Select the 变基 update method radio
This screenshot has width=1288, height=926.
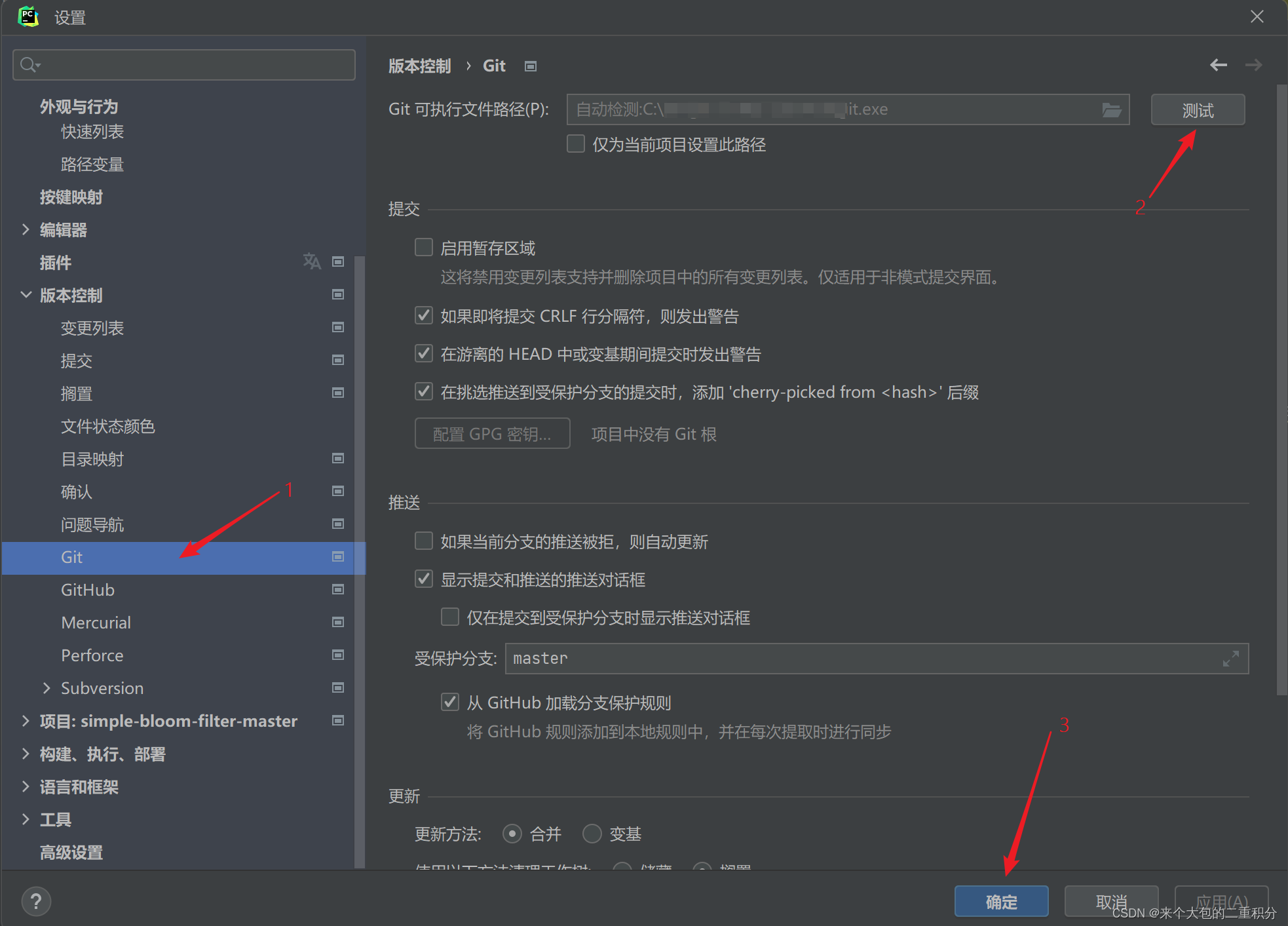point(592,834)
